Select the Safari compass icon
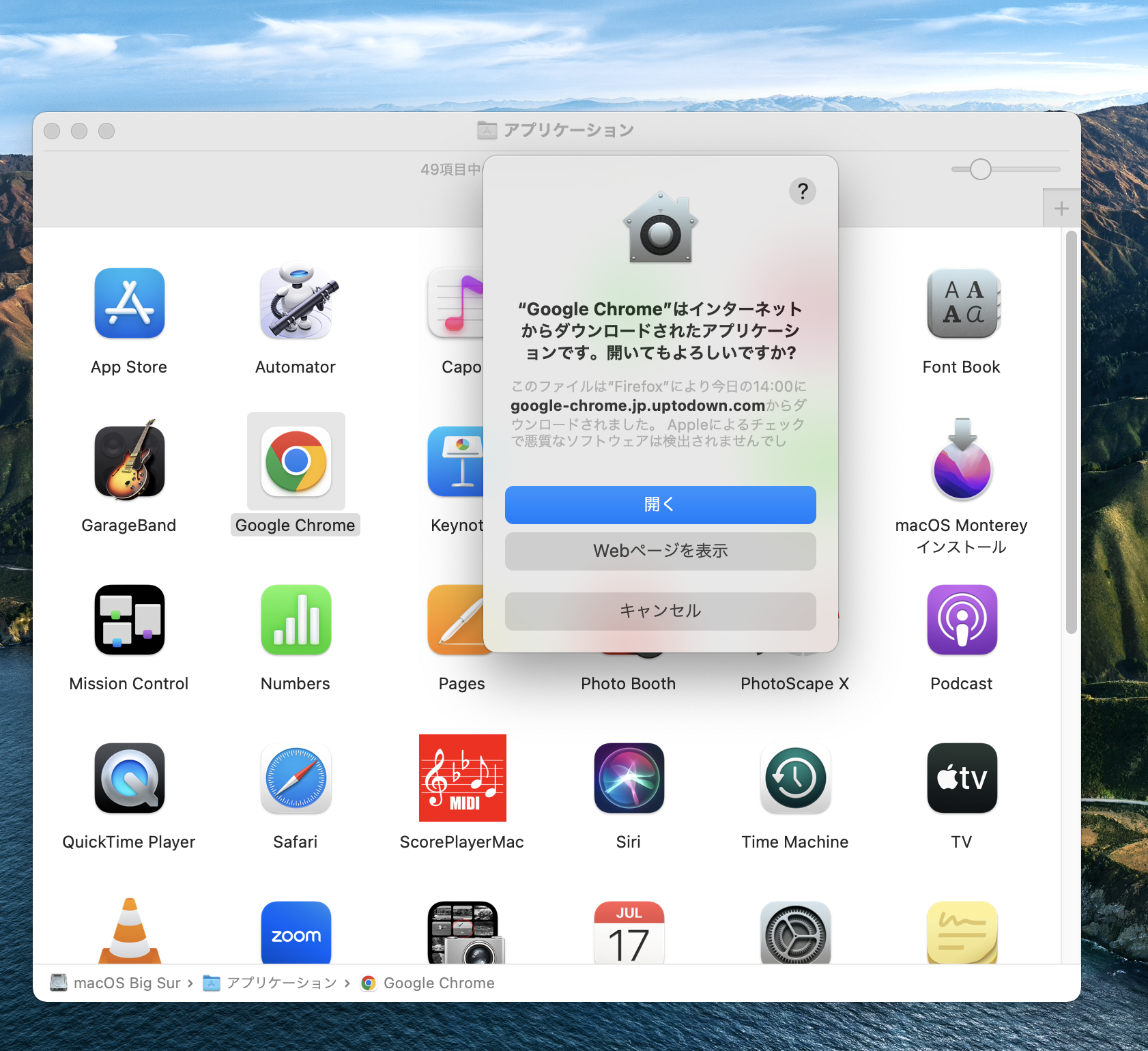This screenshot has height=1051, width=1148. click(296, 778)
